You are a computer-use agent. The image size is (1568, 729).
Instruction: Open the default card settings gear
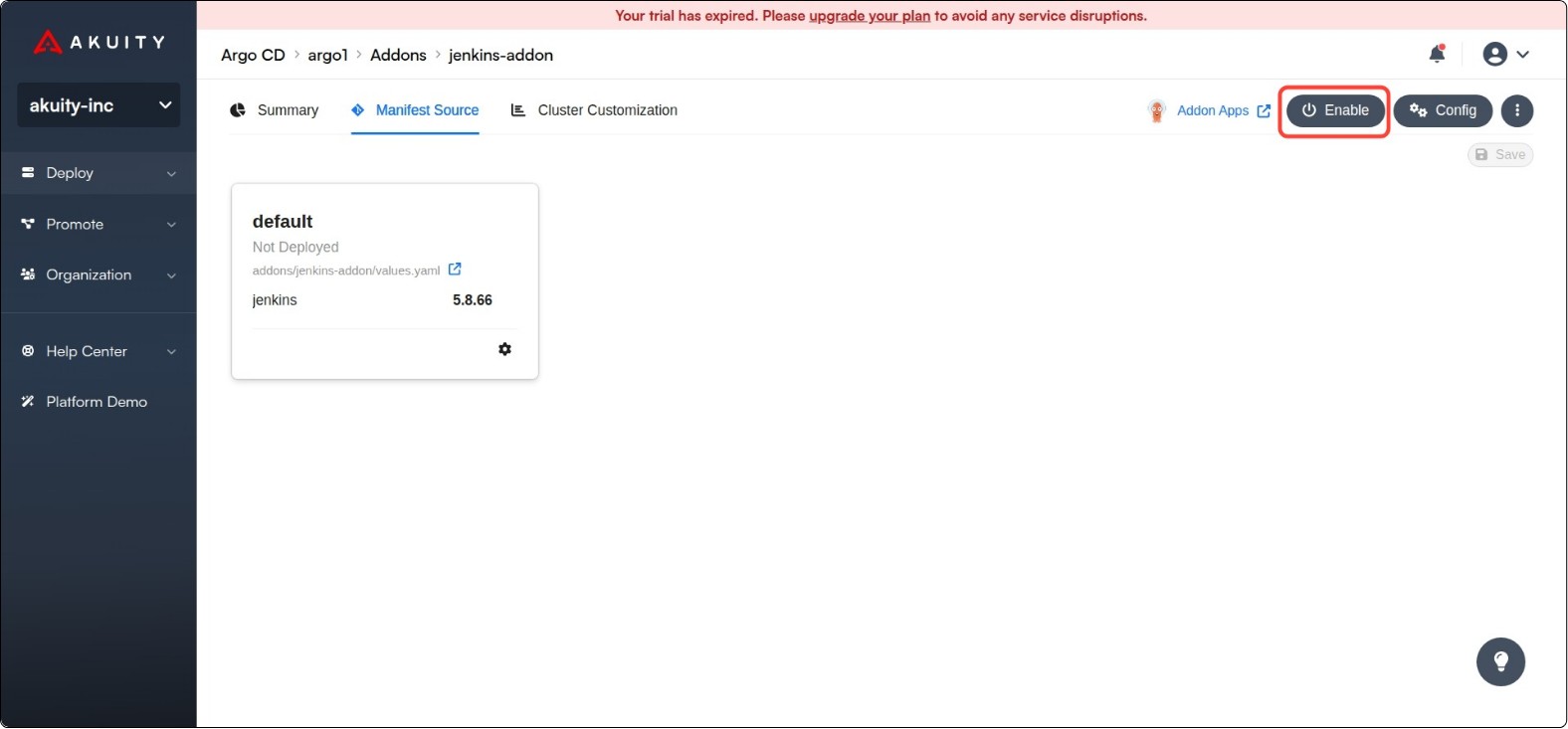coord(505,349)
